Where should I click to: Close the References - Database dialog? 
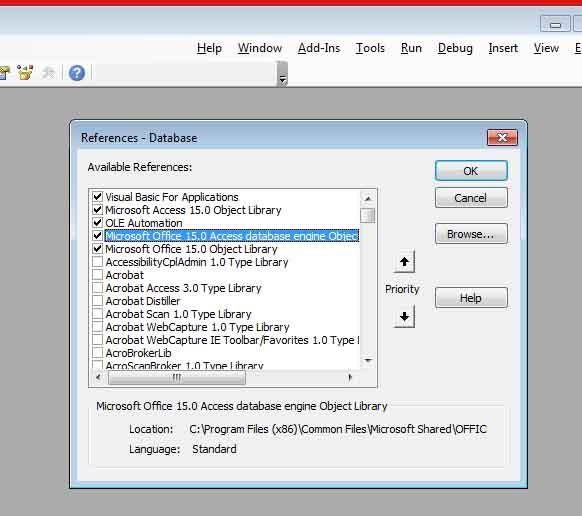(x=502, y=138)
